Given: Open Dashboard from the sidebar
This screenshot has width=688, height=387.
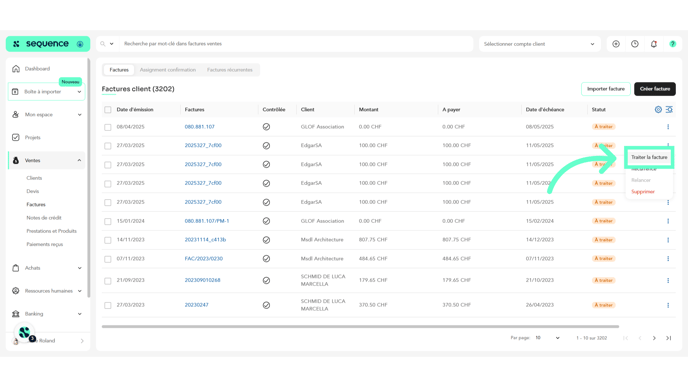Looking at the screenshot, I should tap(37, 69).
